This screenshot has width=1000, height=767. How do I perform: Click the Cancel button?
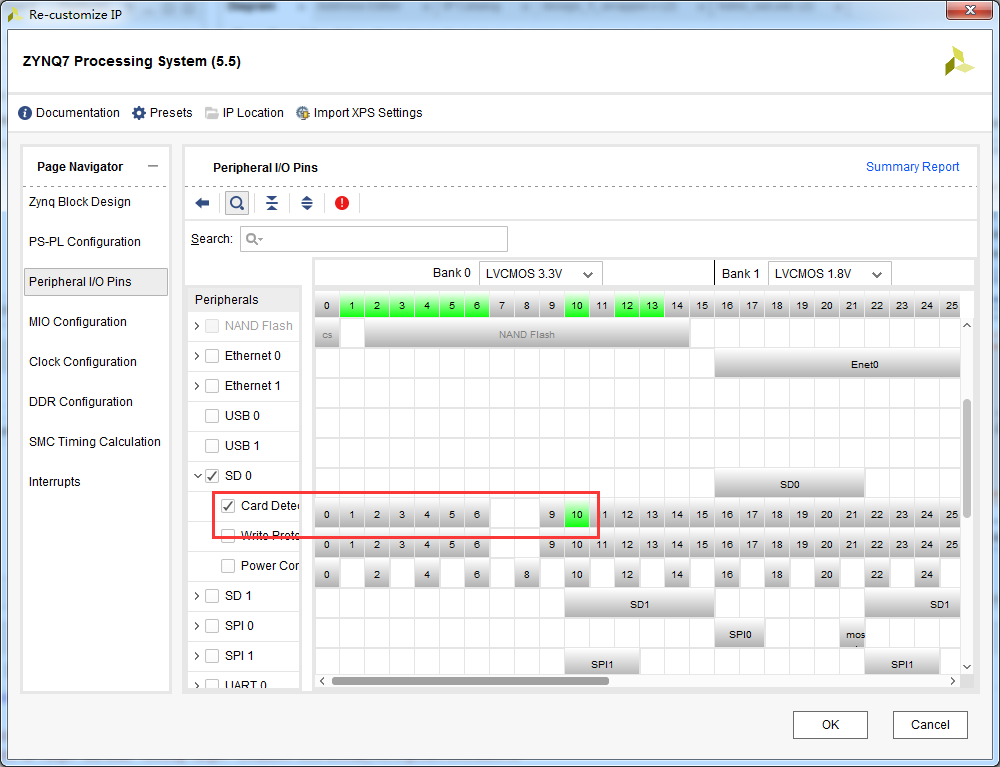(x=930, y=724)
